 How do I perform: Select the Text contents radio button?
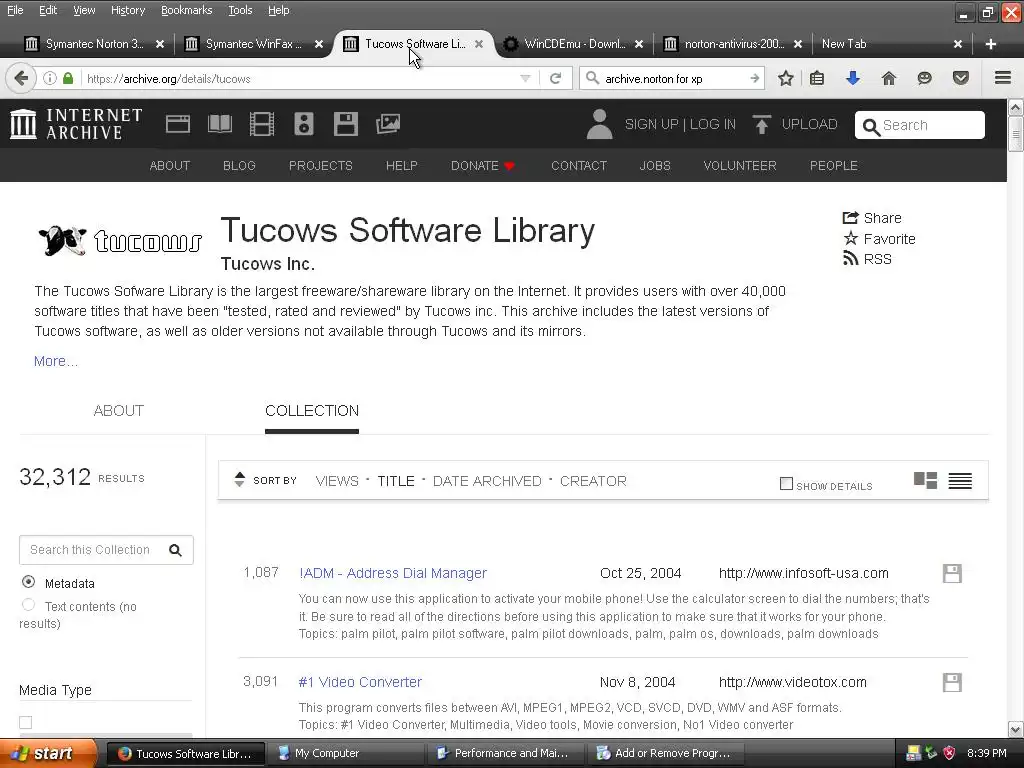28,605
